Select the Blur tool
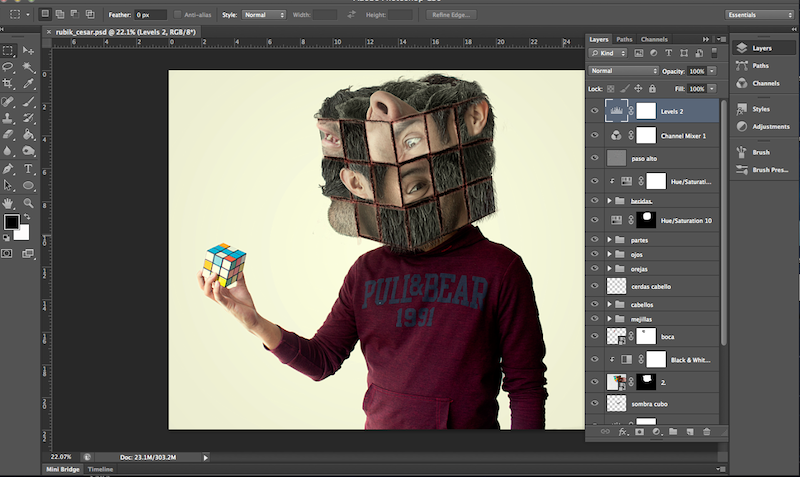Image resolution: width=800 pixels, height=477 pixels. [8, 151]
